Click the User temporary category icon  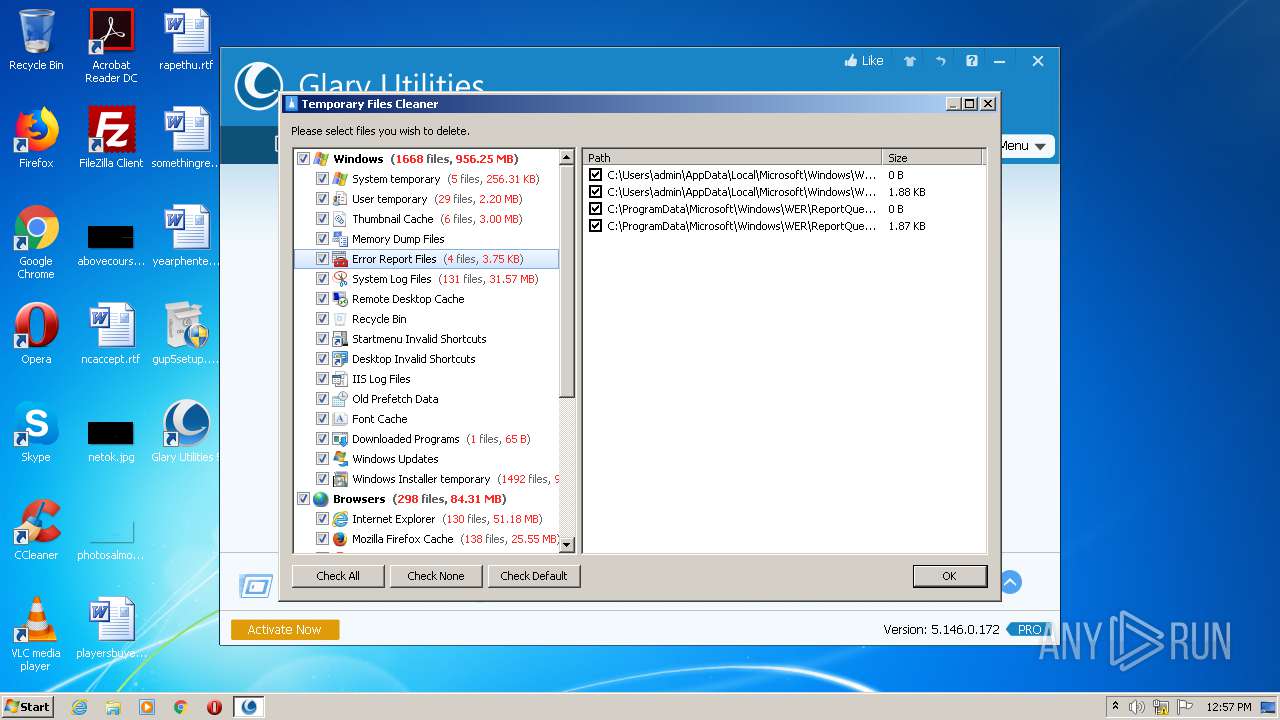tap(340, 199)
